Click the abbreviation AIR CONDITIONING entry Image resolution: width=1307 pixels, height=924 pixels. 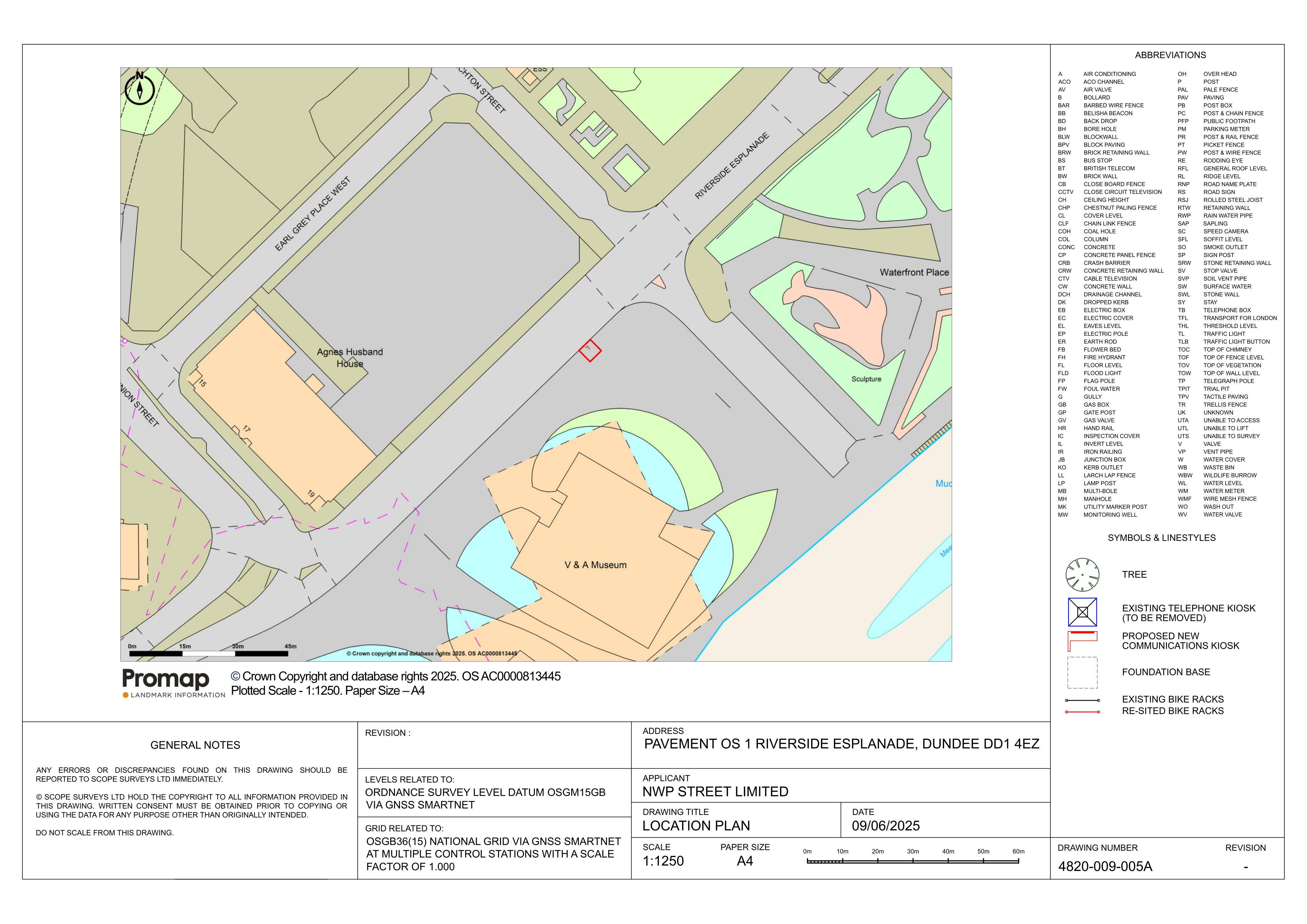[1109, 74]
